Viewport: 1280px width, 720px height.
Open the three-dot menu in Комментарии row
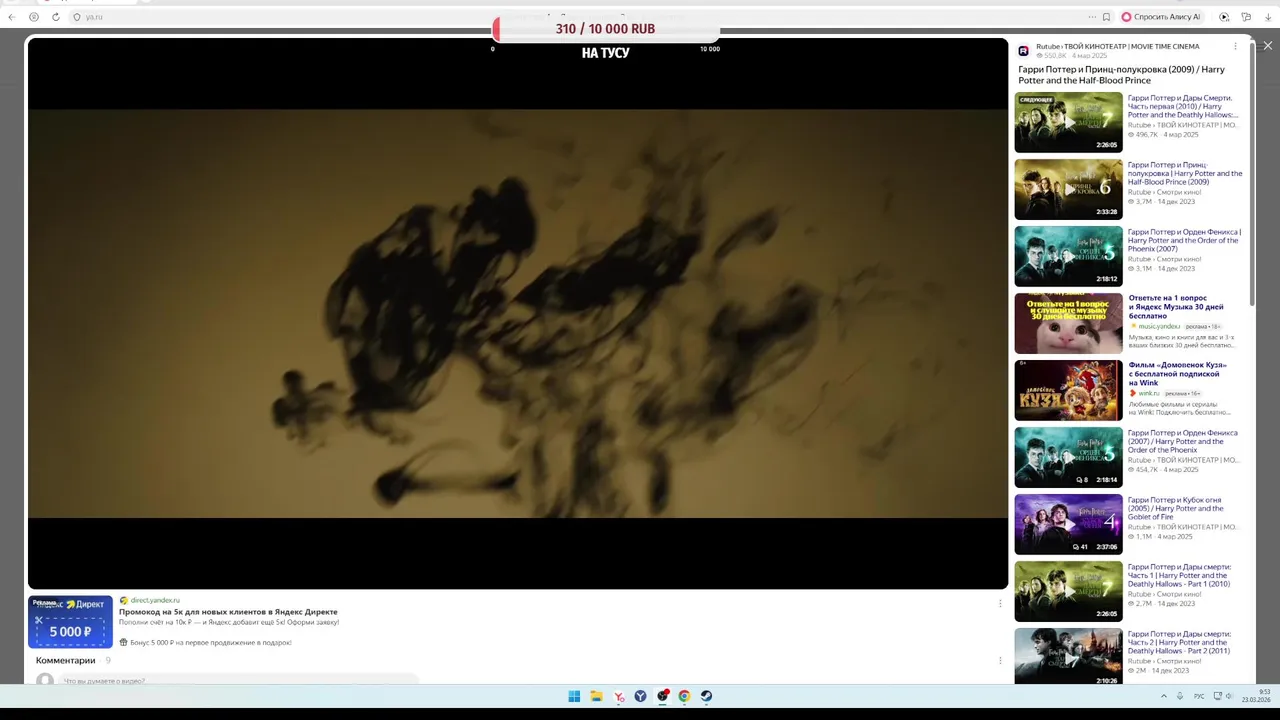pyautogui.click(x=1000, y=660)
